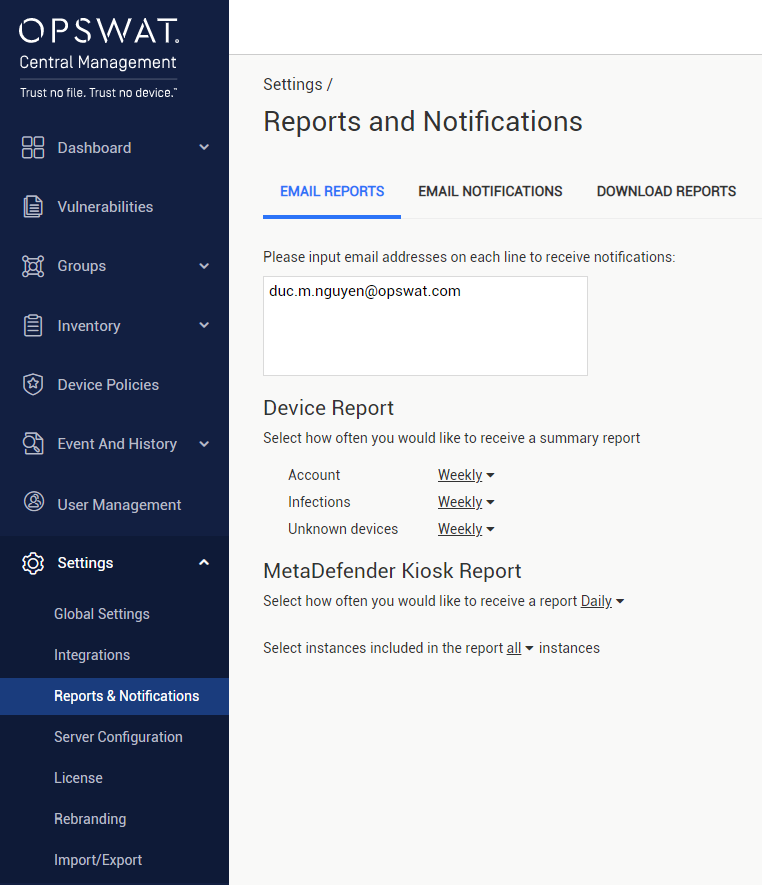
Task: Open the Infections frequency Weekly dropdown
Action: (x=466, y=502)
